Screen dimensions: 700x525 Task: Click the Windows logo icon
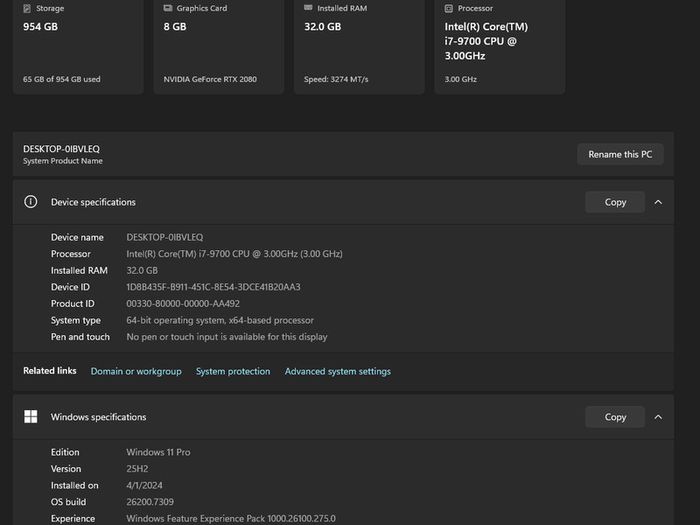pyautogui.click(x=30, y=417)
